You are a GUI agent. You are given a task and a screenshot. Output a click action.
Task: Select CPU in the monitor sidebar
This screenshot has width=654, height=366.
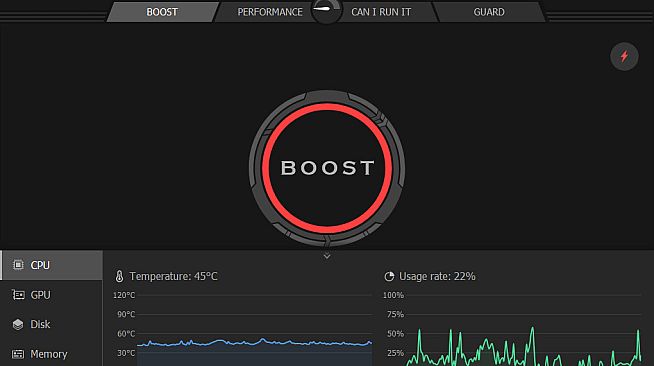51,265
